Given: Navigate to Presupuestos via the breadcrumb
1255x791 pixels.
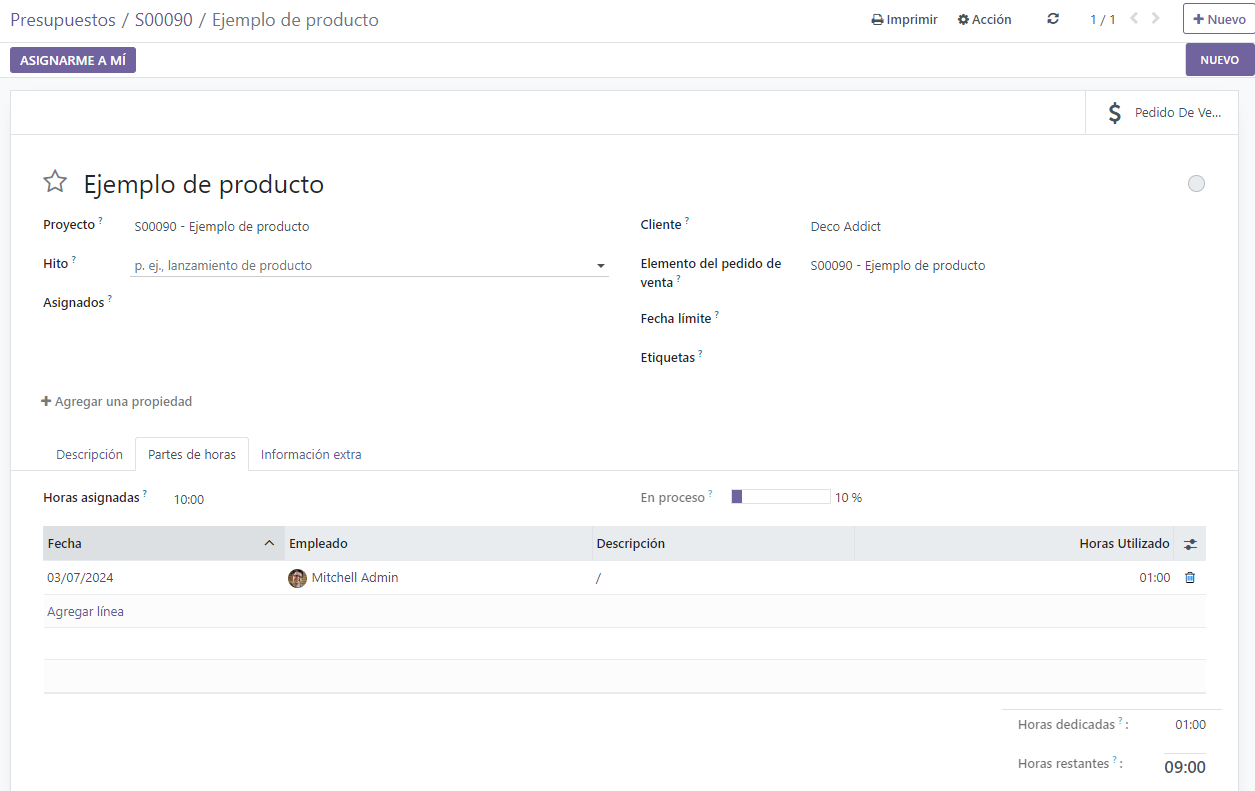Looking at the screenshot, I should [63, 19].
